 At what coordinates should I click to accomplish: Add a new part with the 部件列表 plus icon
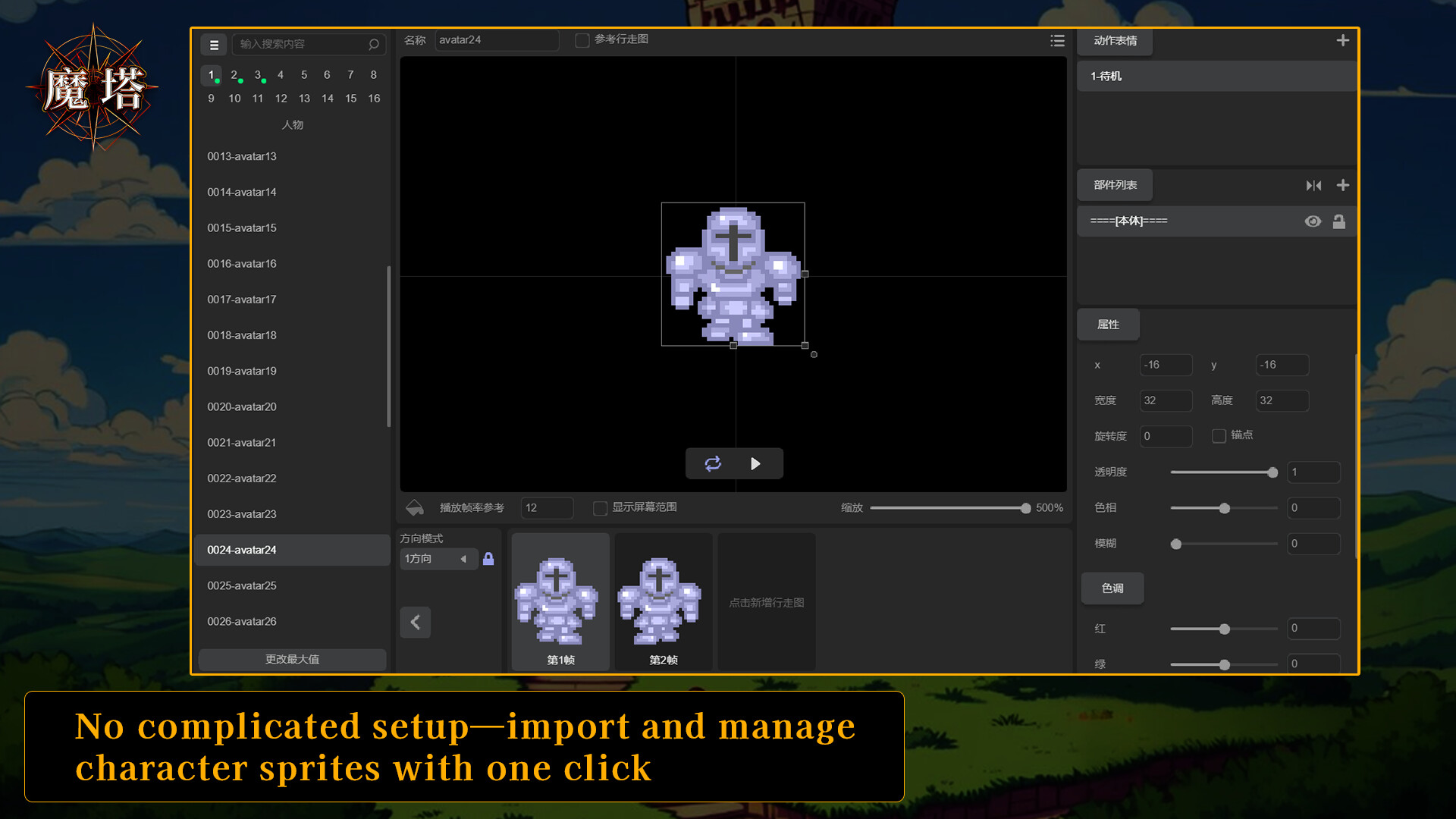tap(1342, 185)
